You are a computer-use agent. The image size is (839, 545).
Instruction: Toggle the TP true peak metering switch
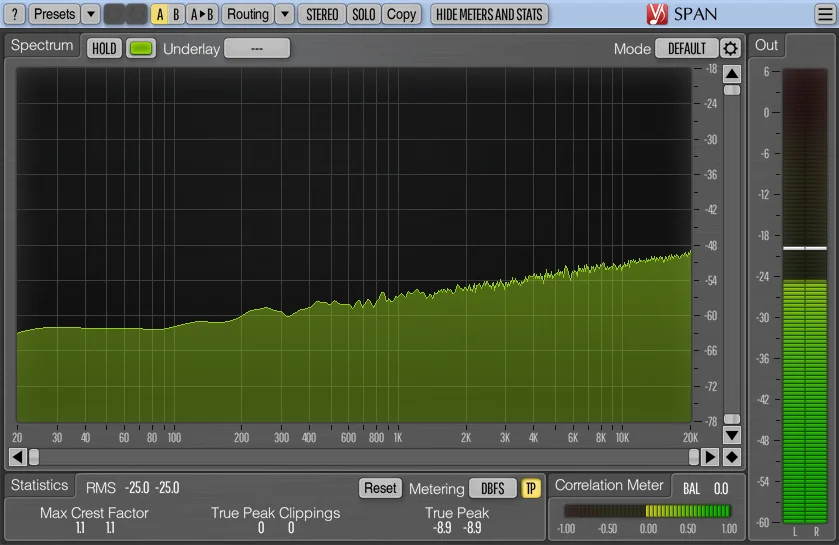531,488
